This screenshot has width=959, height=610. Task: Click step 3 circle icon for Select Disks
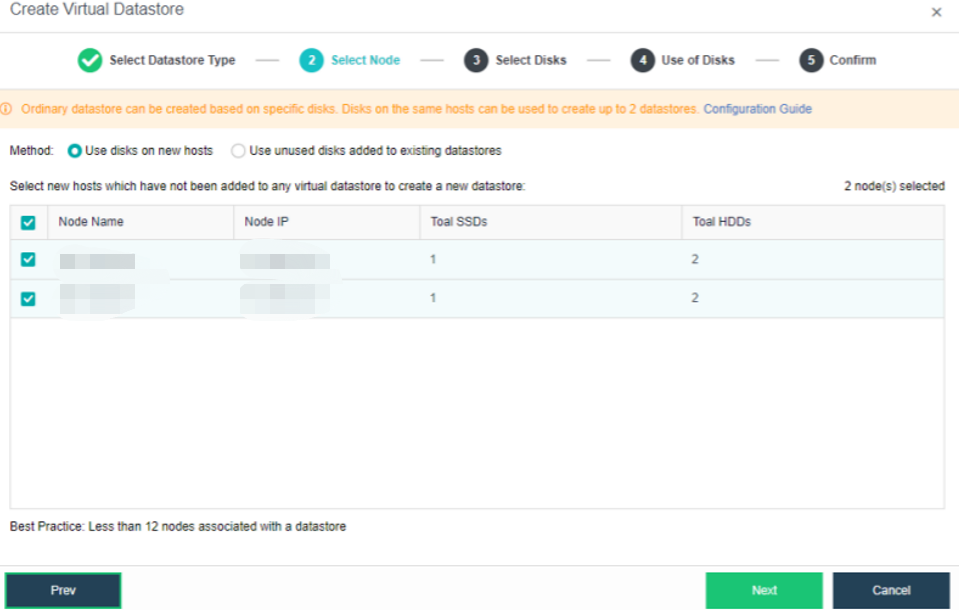click(476, 60)
